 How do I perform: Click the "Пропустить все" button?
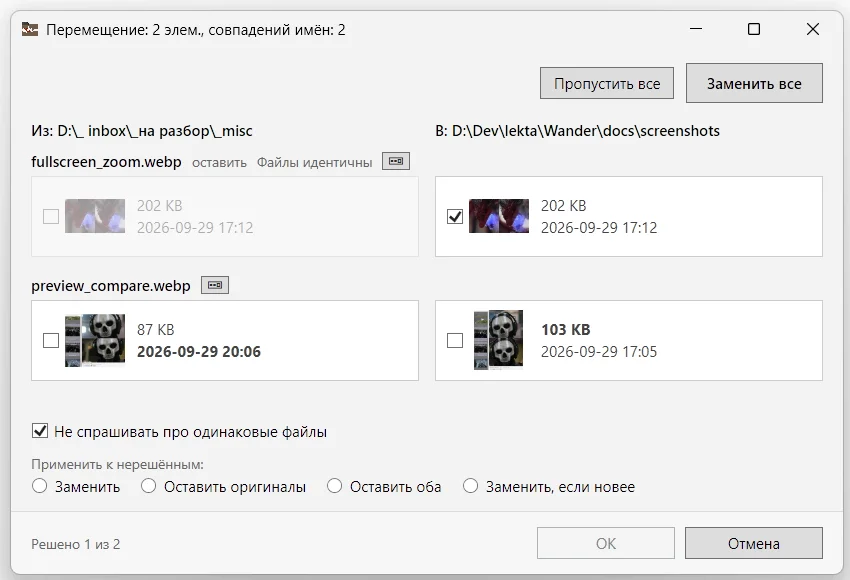607,83
